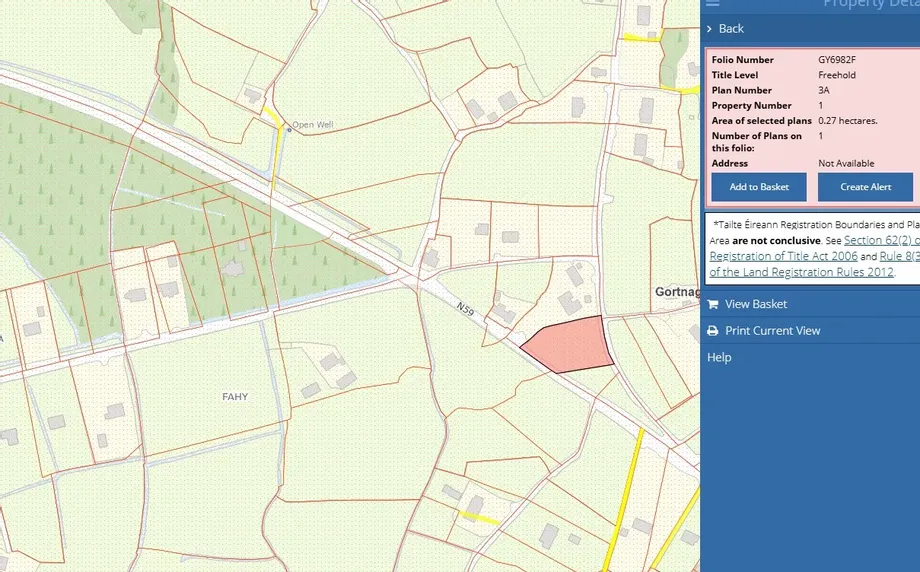Select Folio Number value GY6982F
This screenshot has height=572, width=920.
coord(837,60)
